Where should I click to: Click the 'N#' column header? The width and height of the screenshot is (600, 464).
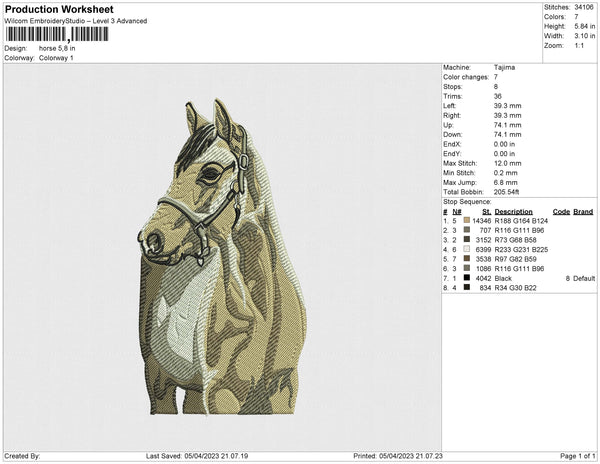click(457, 212)
